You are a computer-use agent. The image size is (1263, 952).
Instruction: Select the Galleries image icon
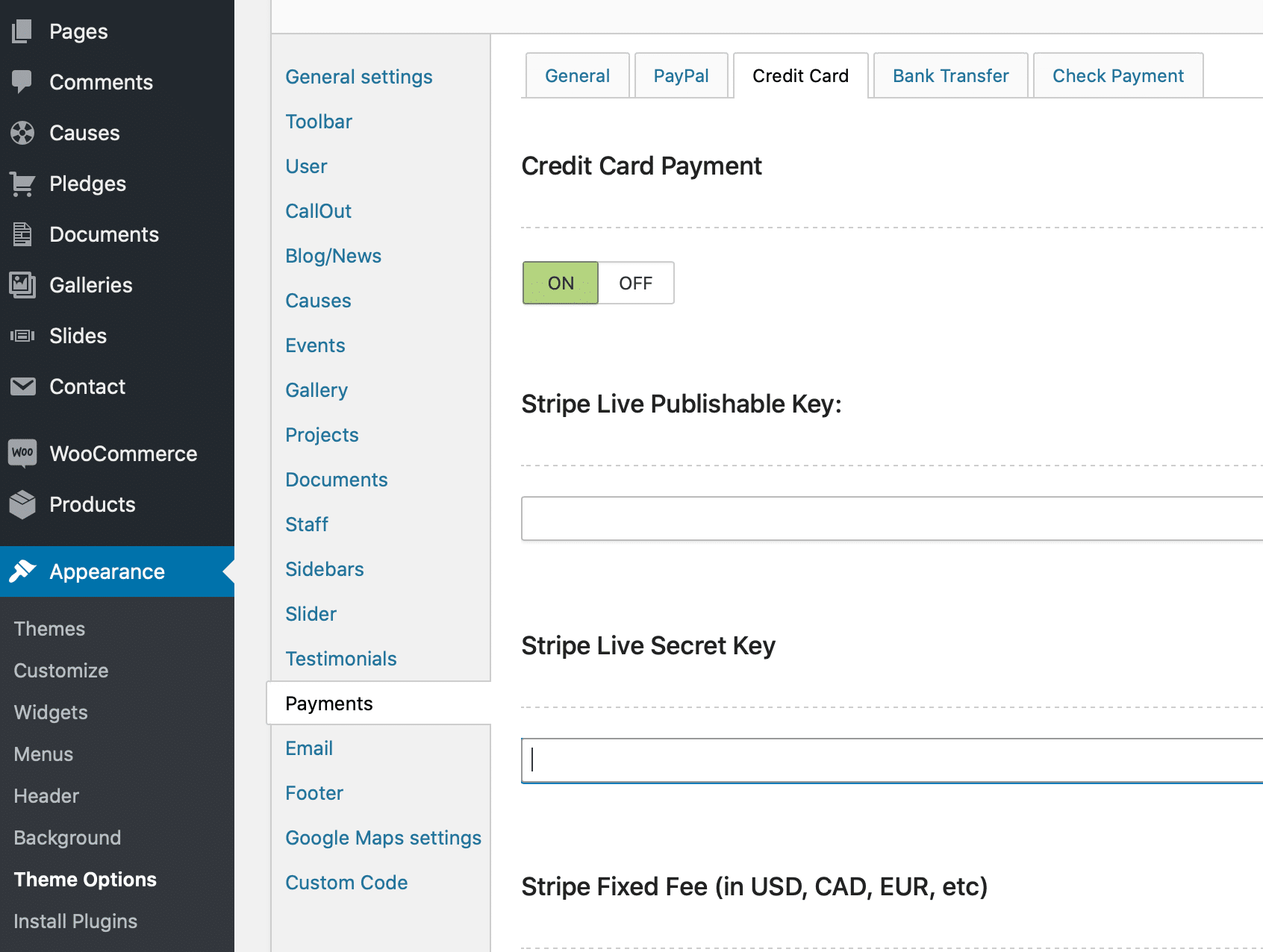[23, 285]
